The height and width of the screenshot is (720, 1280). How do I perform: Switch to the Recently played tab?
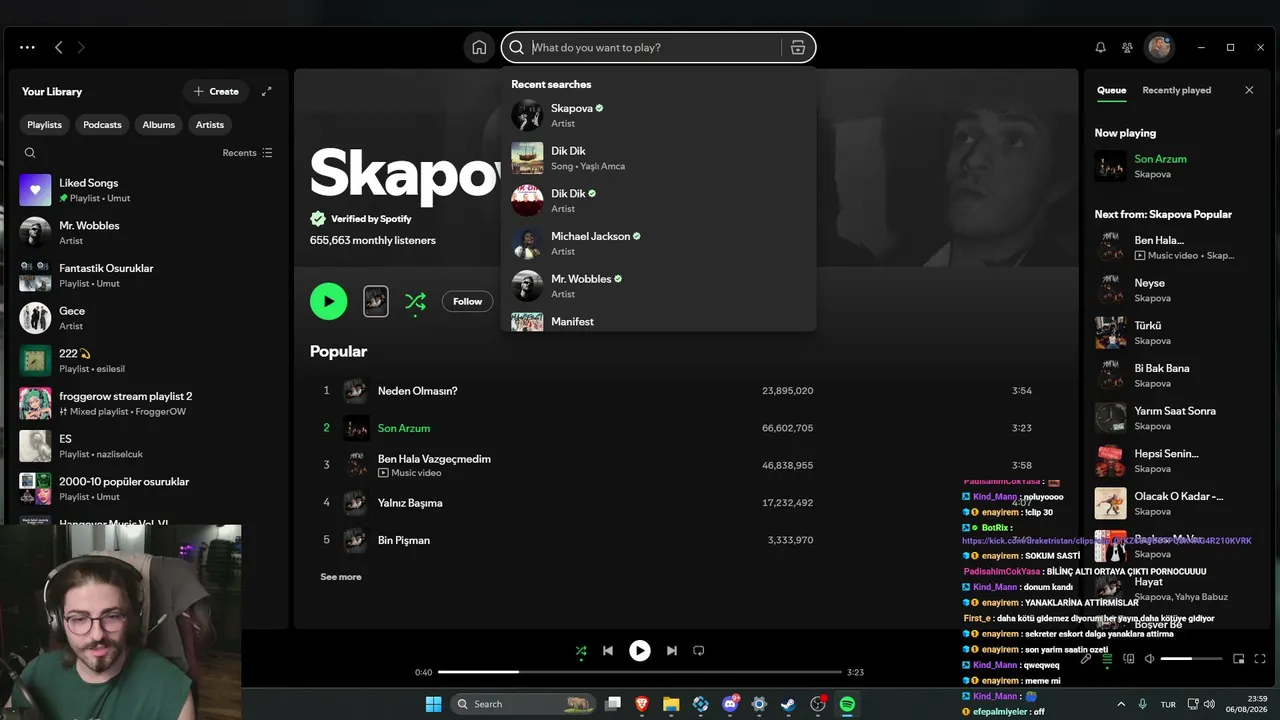(x=1177, y=90)
